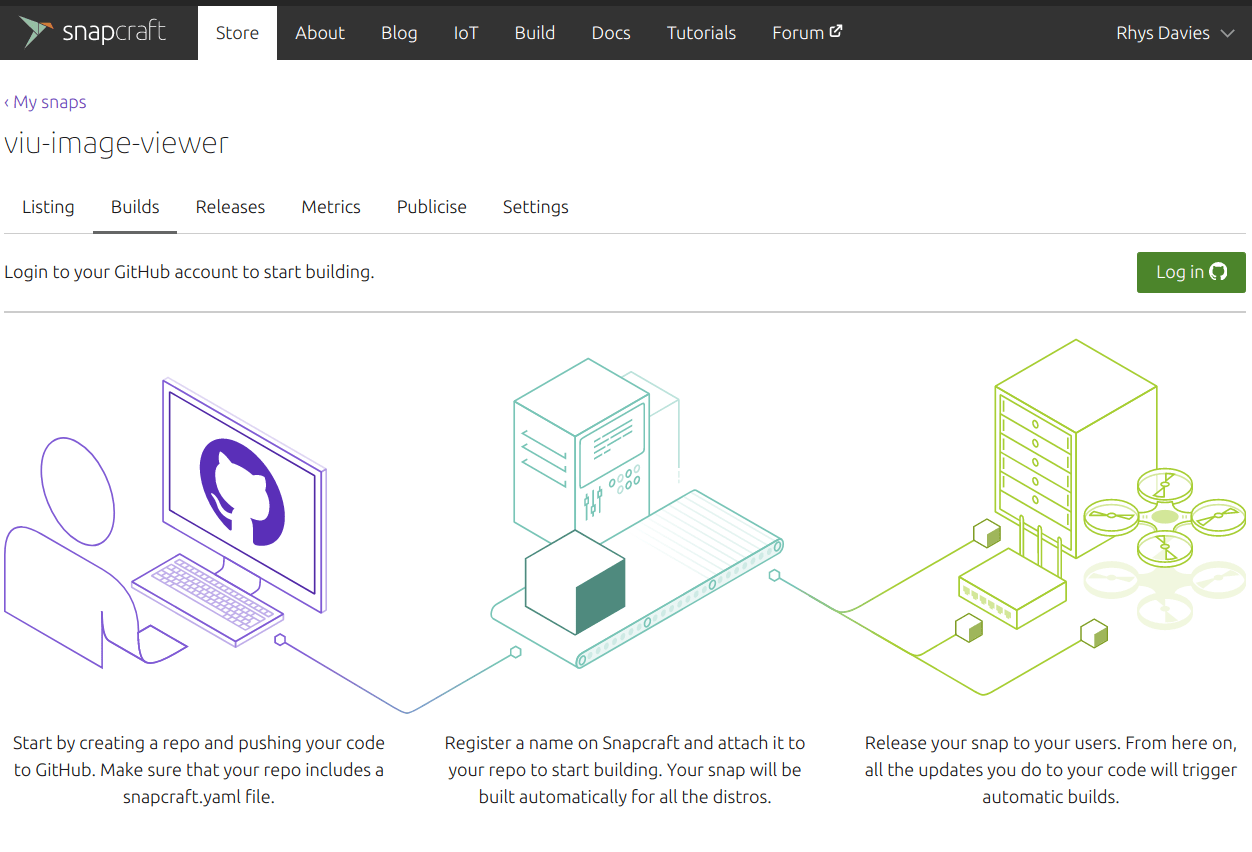Screen dimensions: 1252x852
Task: Go to the About page
Action: 320,33
